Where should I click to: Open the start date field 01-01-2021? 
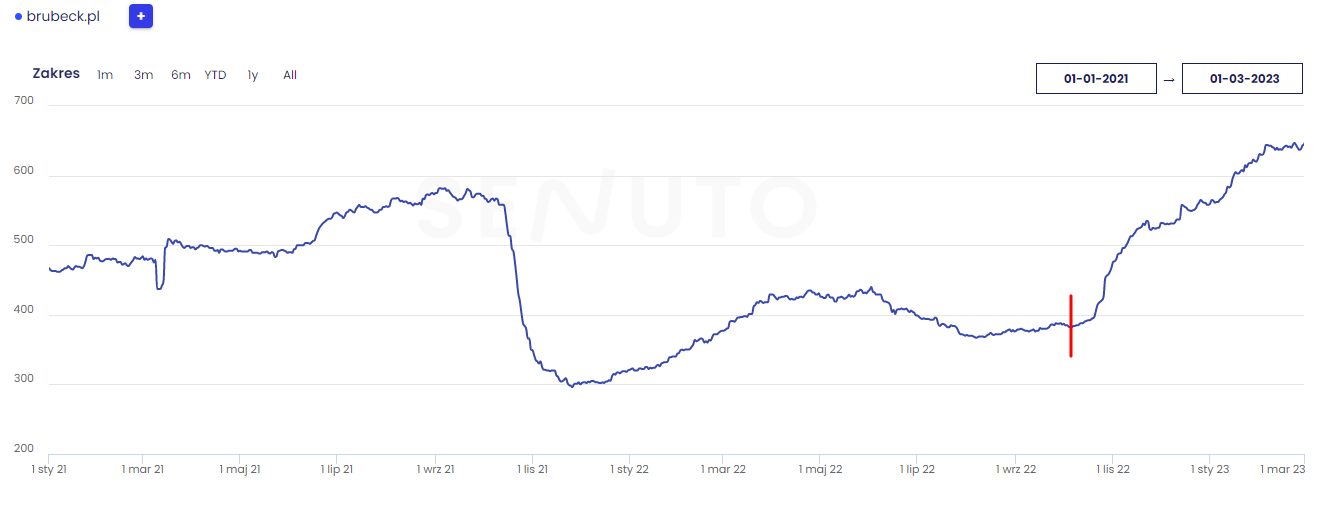pos(1096,78)
